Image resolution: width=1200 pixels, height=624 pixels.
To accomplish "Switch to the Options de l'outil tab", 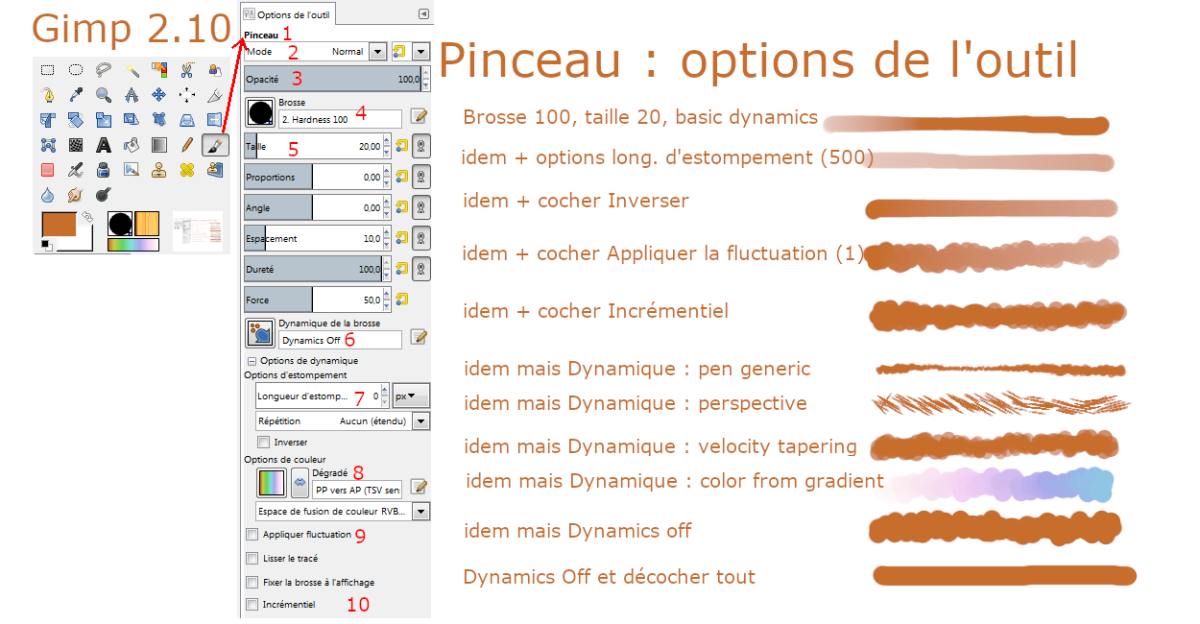I will 289,15.
